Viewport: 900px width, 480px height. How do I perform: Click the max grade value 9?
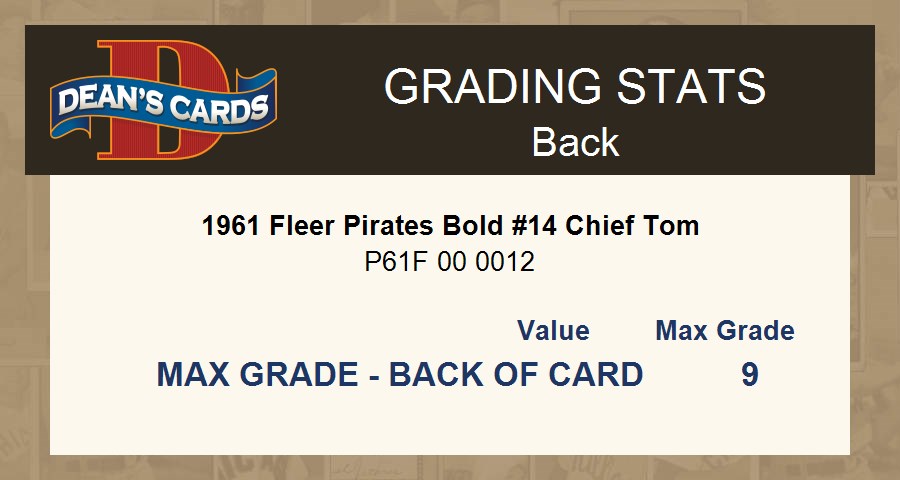(749, 375)
